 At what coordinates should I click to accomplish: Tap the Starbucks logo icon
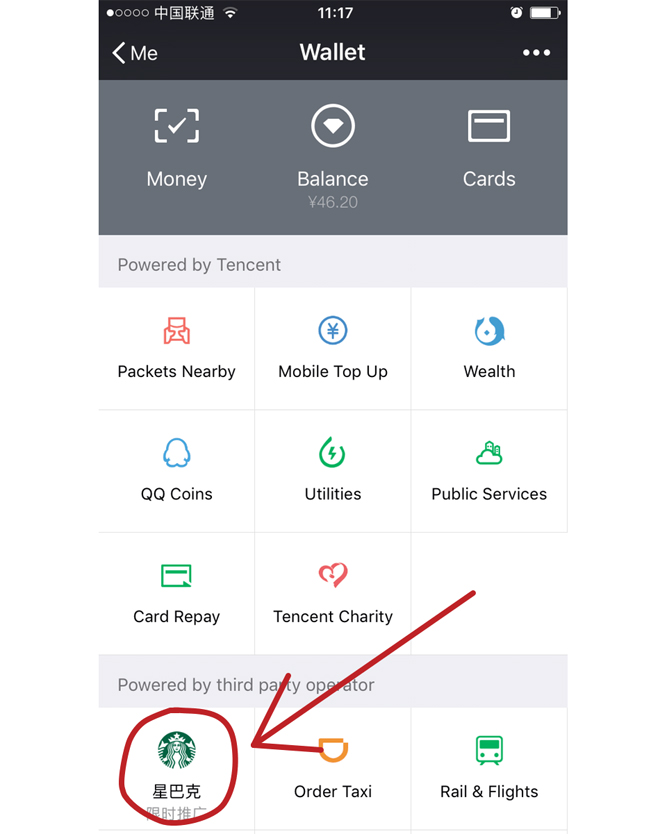(x=177, y=750)
